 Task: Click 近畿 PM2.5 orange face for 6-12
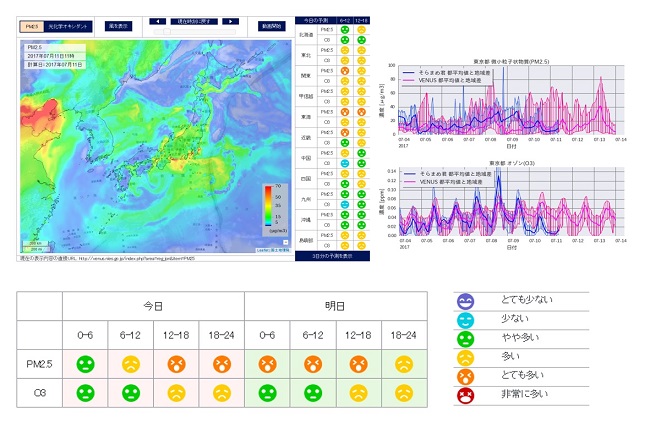(344, 133)
